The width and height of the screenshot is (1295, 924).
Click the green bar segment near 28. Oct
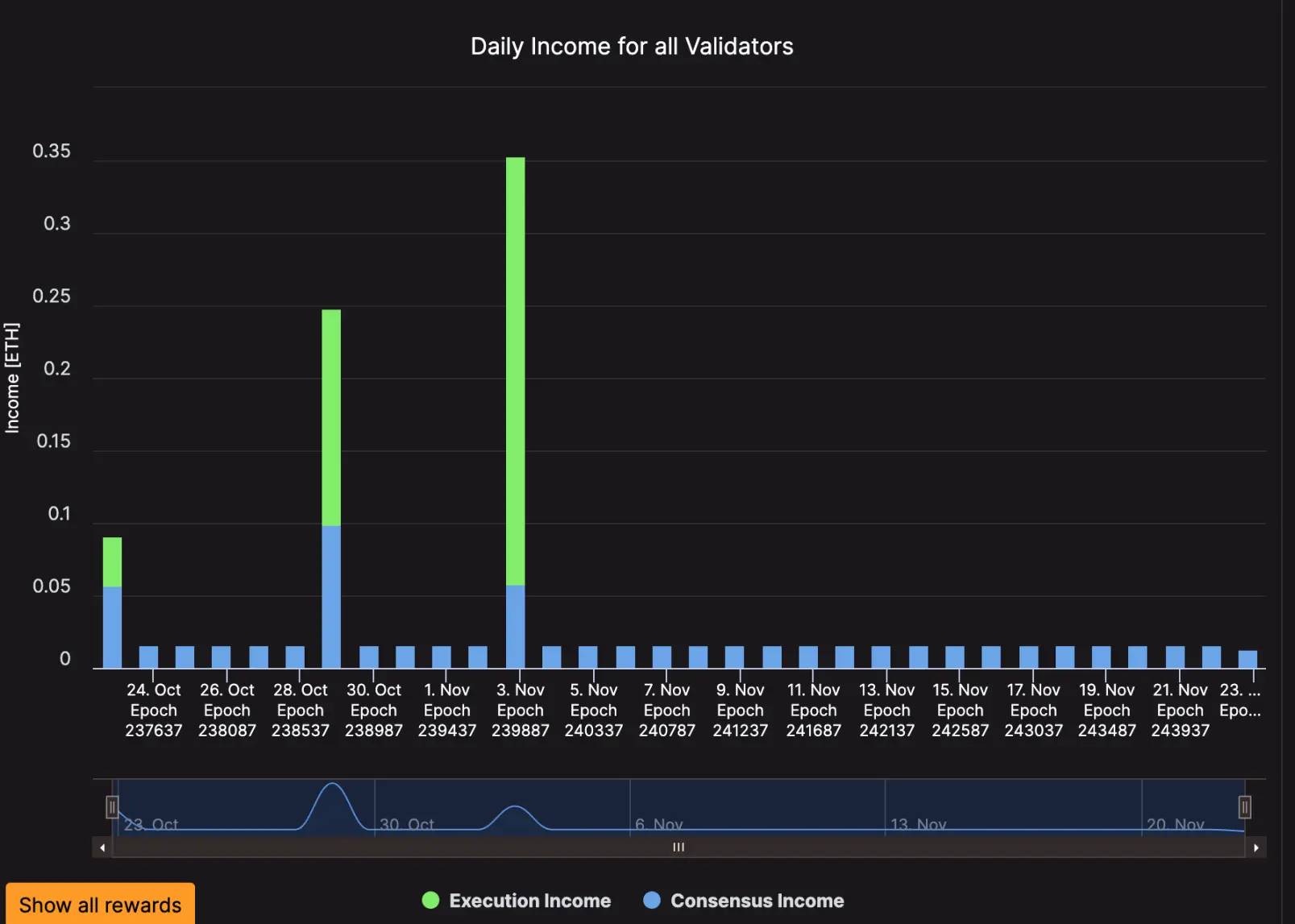[331, 417]
